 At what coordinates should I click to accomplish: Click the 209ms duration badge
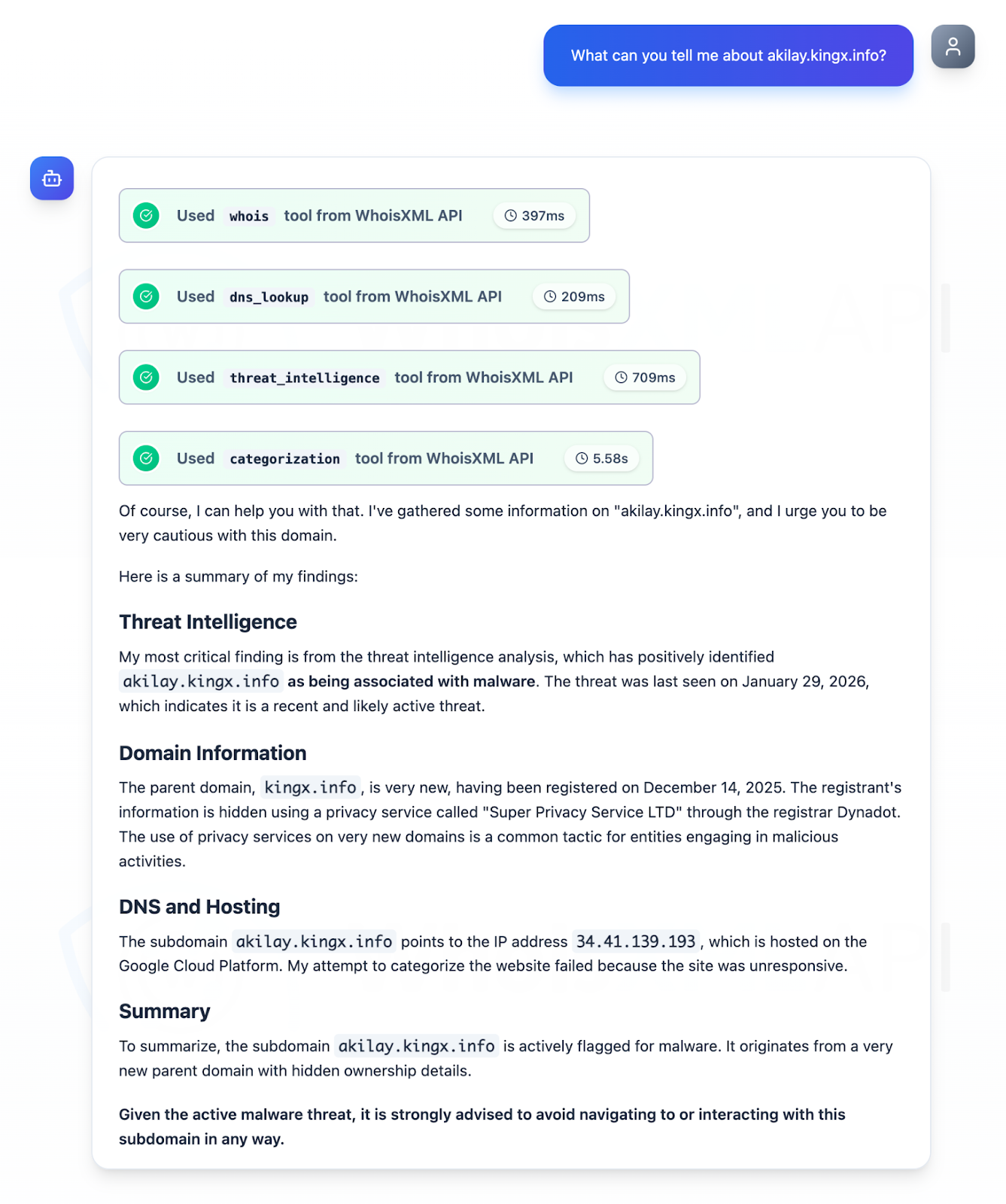574,296
